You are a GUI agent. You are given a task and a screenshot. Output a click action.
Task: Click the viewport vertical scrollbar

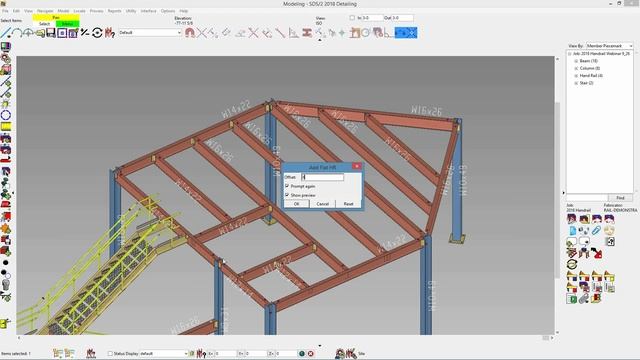pos(557,196)
